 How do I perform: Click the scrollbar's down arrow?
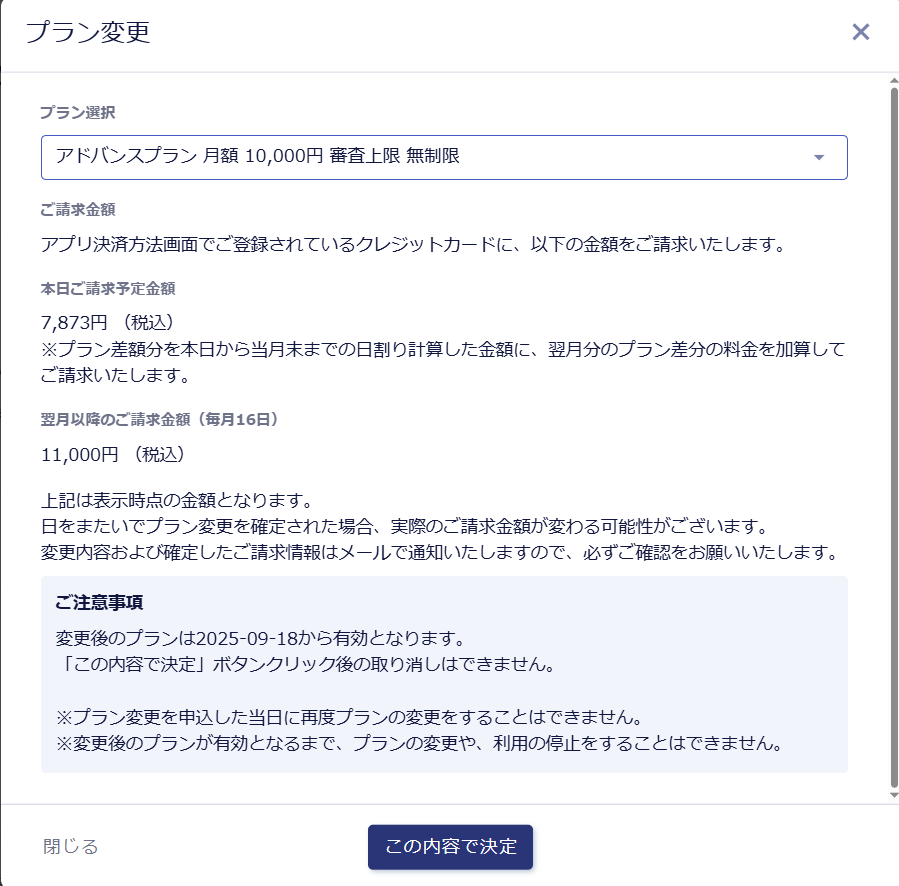893,794
